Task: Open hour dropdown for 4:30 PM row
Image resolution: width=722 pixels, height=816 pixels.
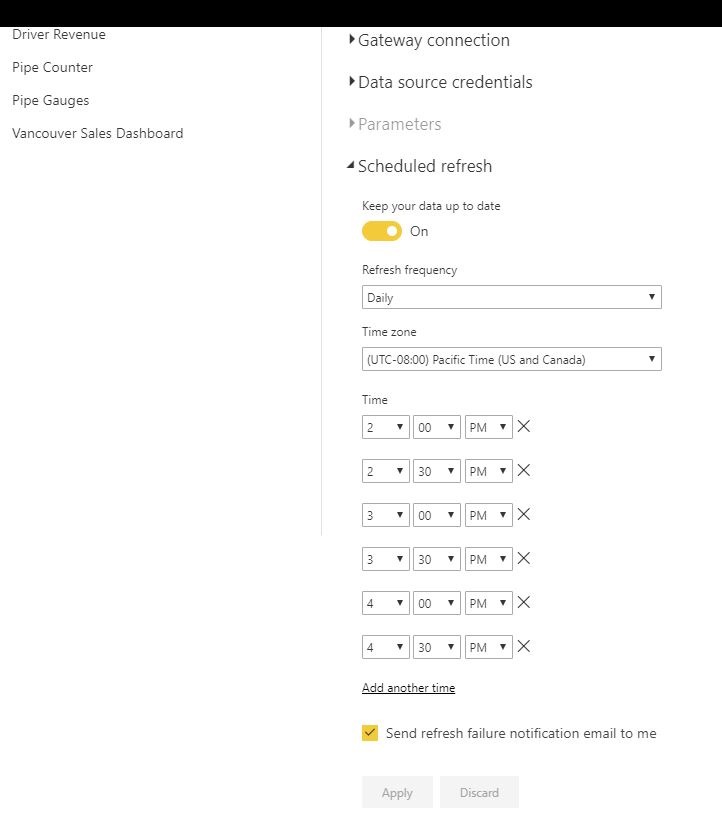Action: coord(386,647)
